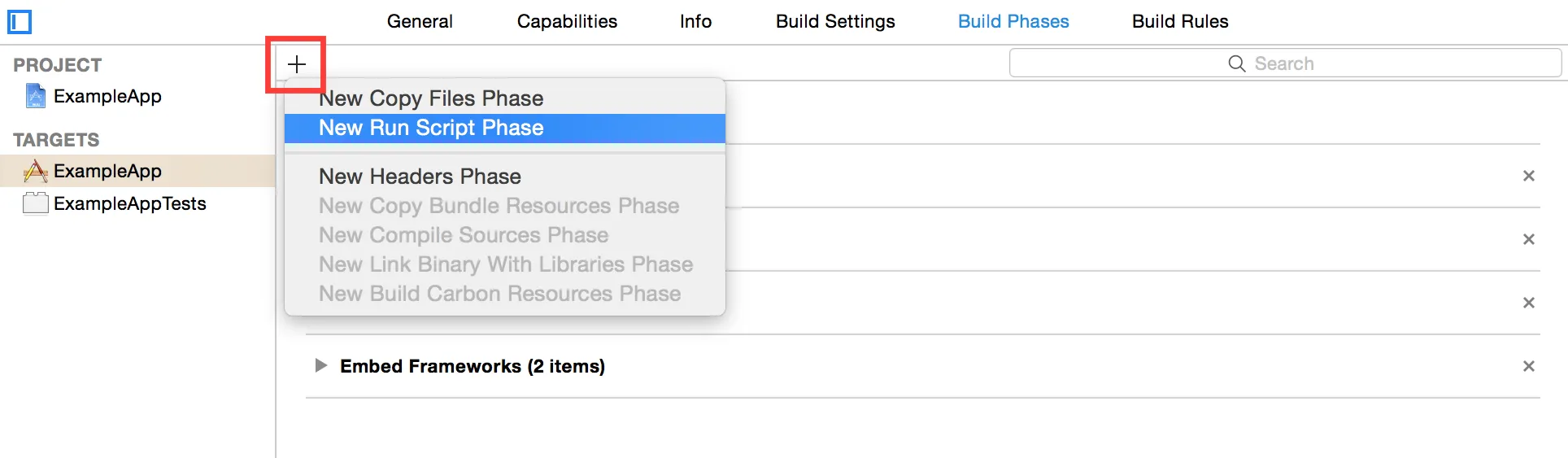Click the magnifier icon in Search field

(1236, 63)
